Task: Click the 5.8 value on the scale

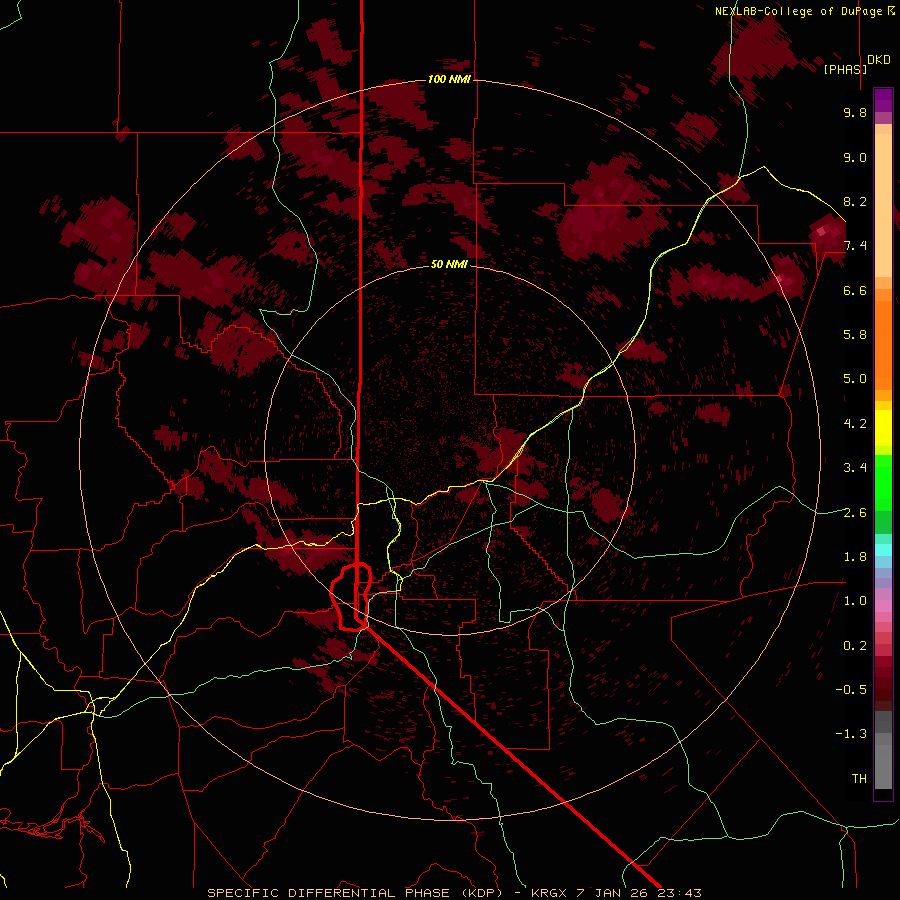Action: click(x=855, y=335)
